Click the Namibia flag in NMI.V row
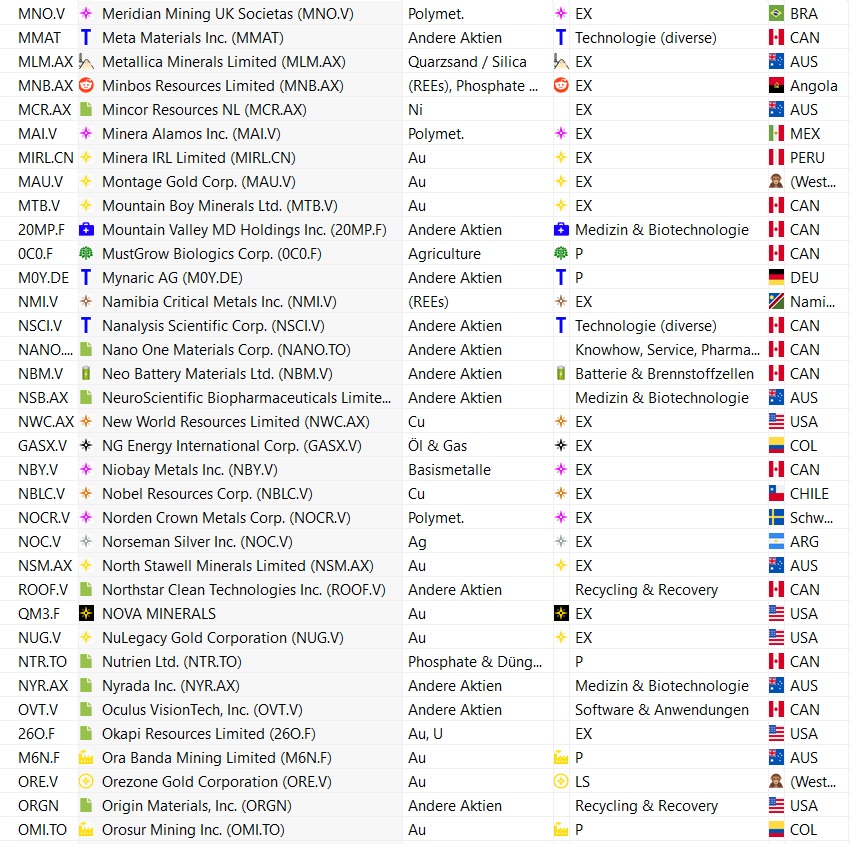 (x=776, y=301)
